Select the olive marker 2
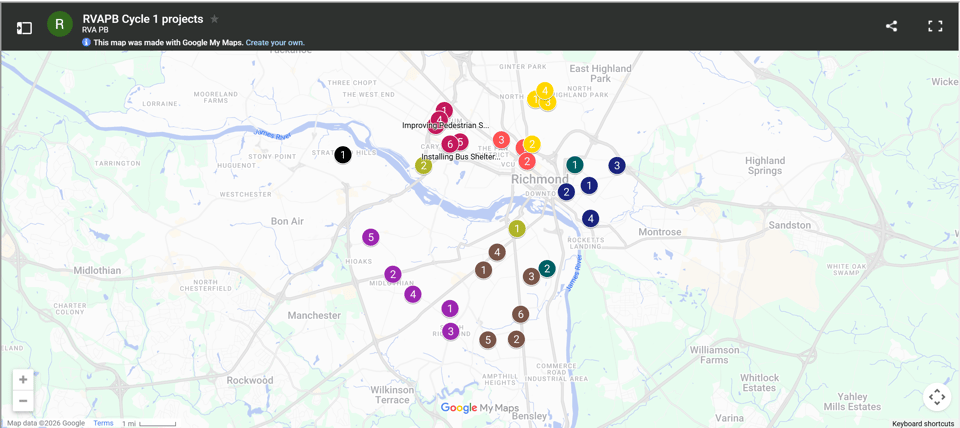 pyautogui.click(x=423, y=165)
